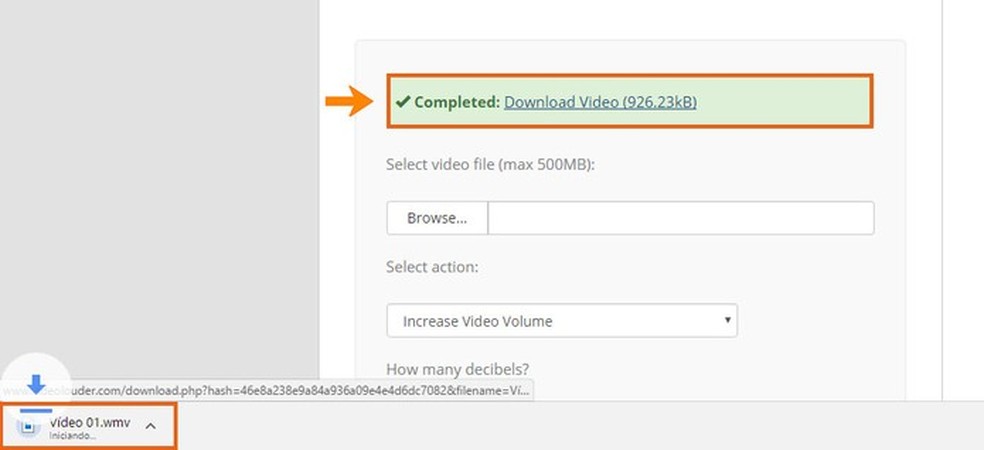Image resolution: width=984 pixels, height=450 pixels.
Task: Click the vídeo 01.wmv file type icon
Action: pyautogui.click(x=28, y=427)
